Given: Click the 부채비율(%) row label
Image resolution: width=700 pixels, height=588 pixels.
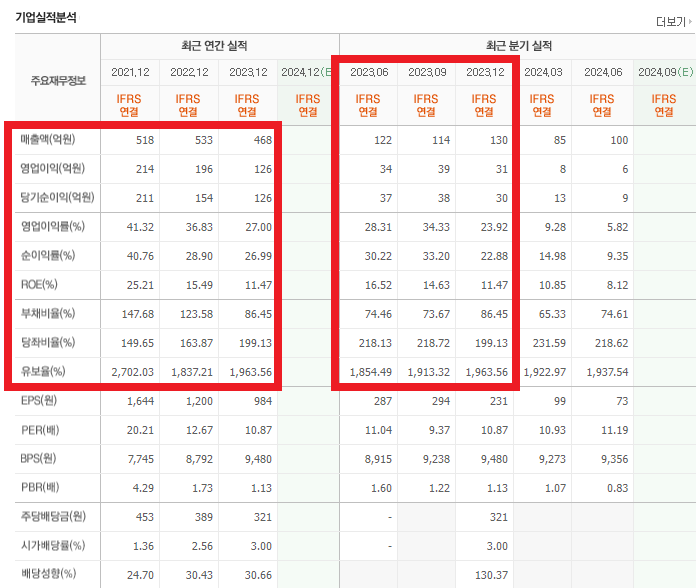Looking at the screenshot, I should pos(48,313).
